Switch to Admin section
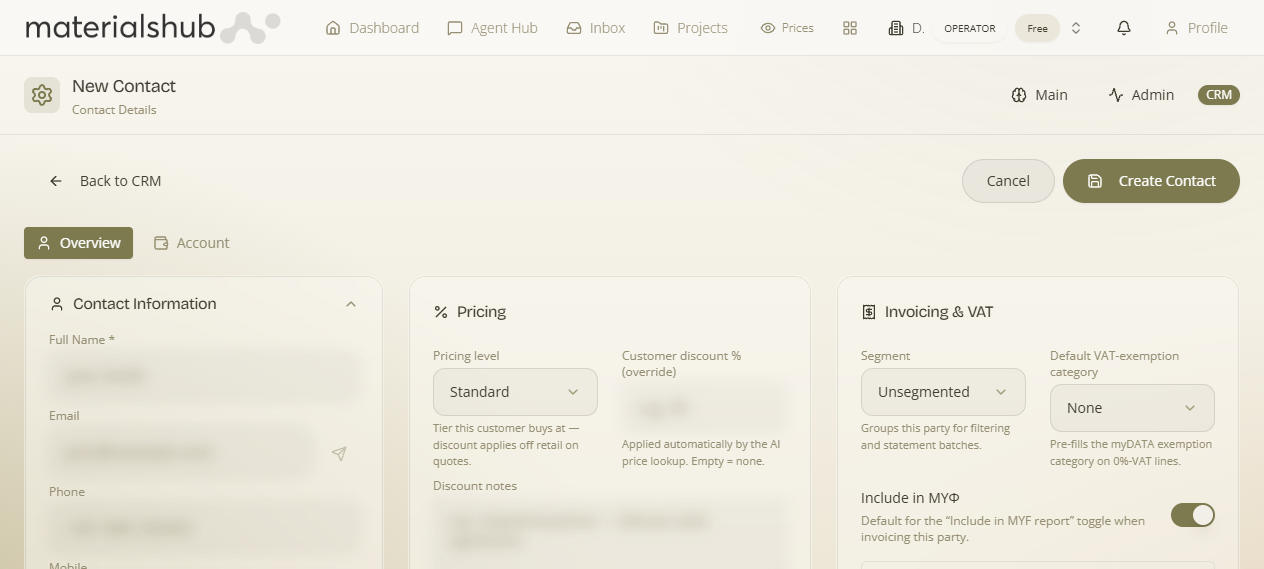The width and height of the screenshot is (1264, 569). click(1141, 95)
